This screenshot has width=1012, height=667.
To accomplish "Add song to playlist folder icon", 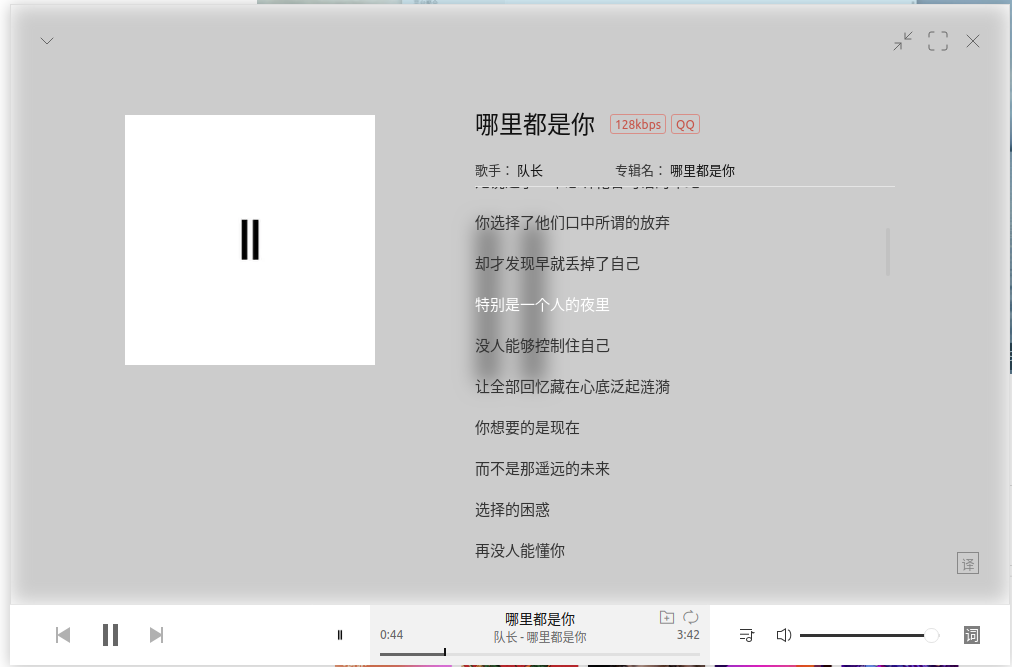I will (x=667, y=618).
